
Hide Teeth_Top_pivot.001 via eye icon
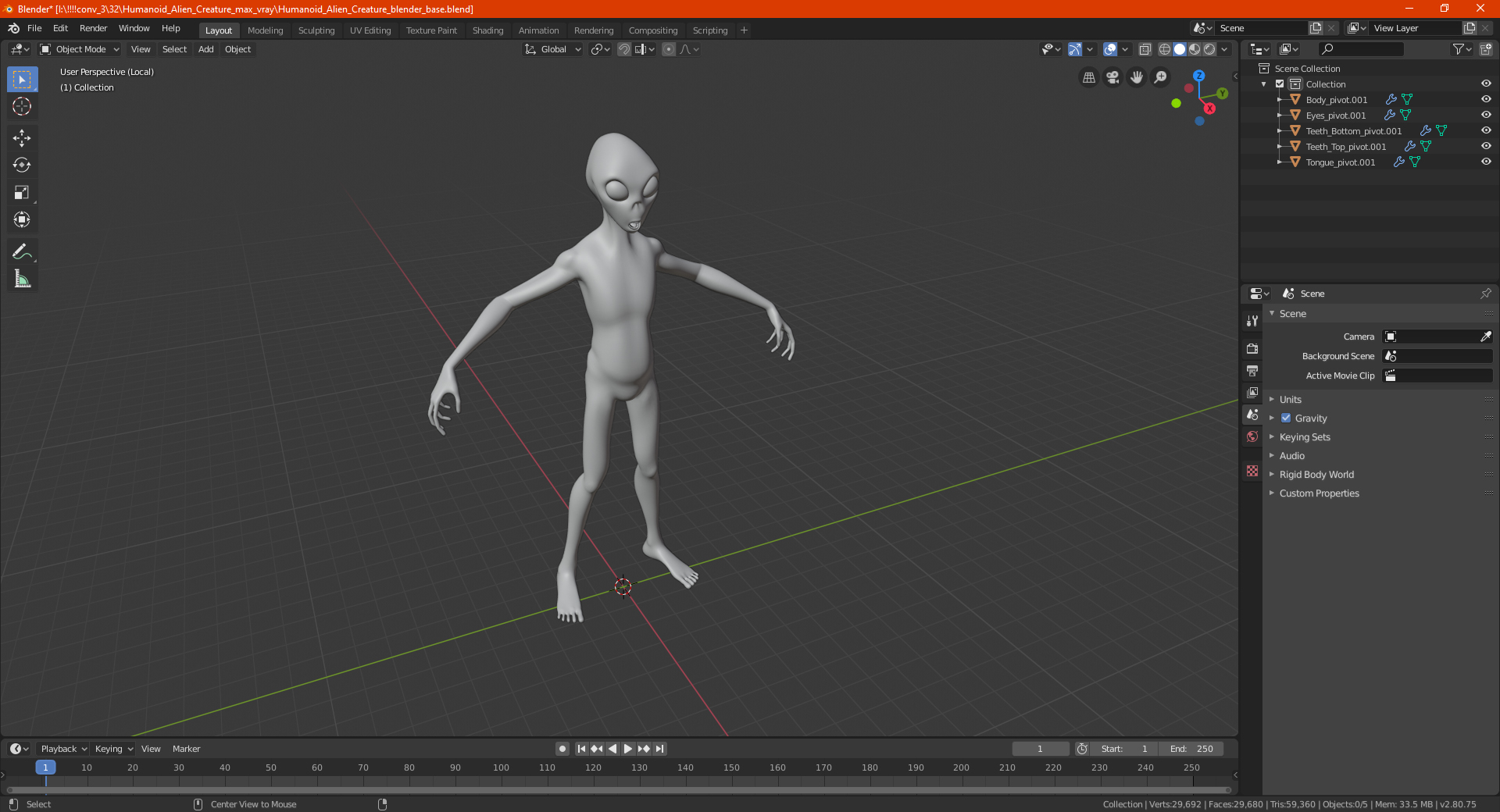point(1486,146)
